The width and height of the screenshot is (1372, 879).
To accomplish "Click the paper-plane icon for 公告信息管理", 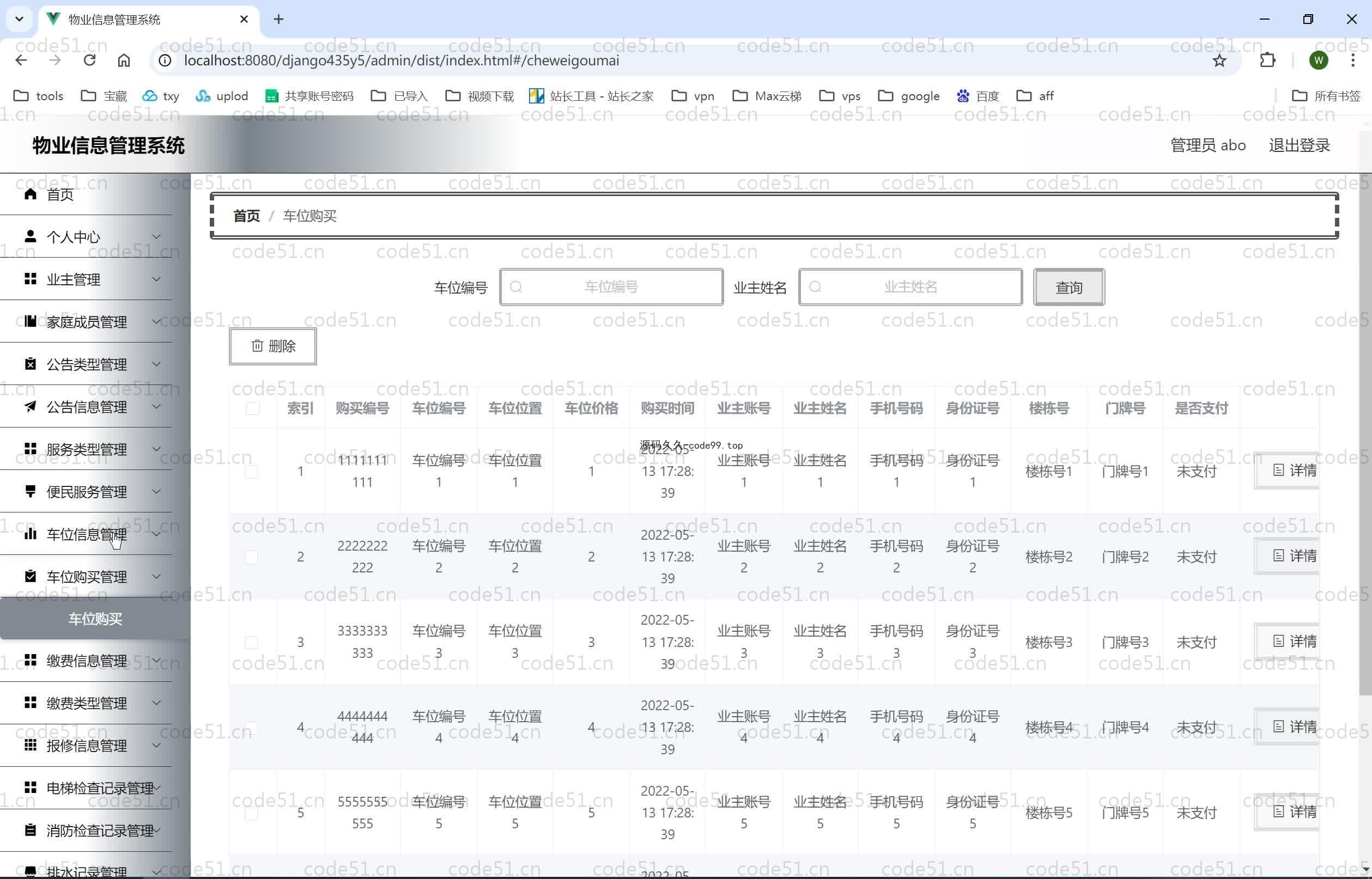I will (x=31, y=406).
